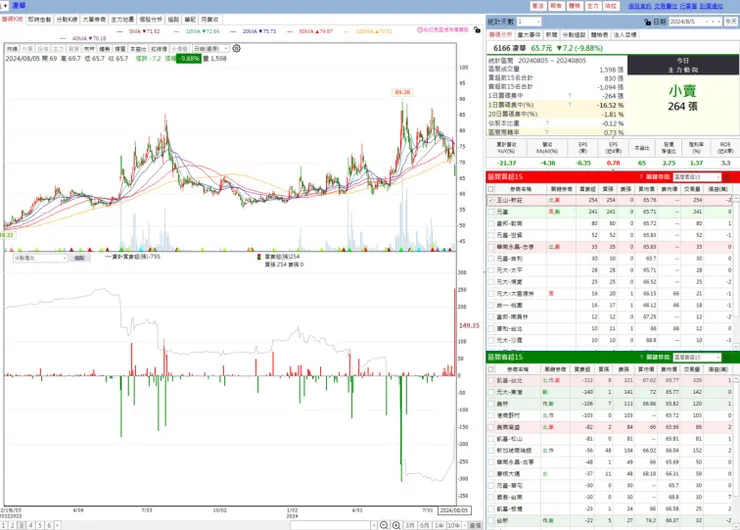The width and height of the screenshot is (740, 530).
Task: Open 籌碼分析 tab in right panel
Action: pyautogui.click(x=501, y=35)
